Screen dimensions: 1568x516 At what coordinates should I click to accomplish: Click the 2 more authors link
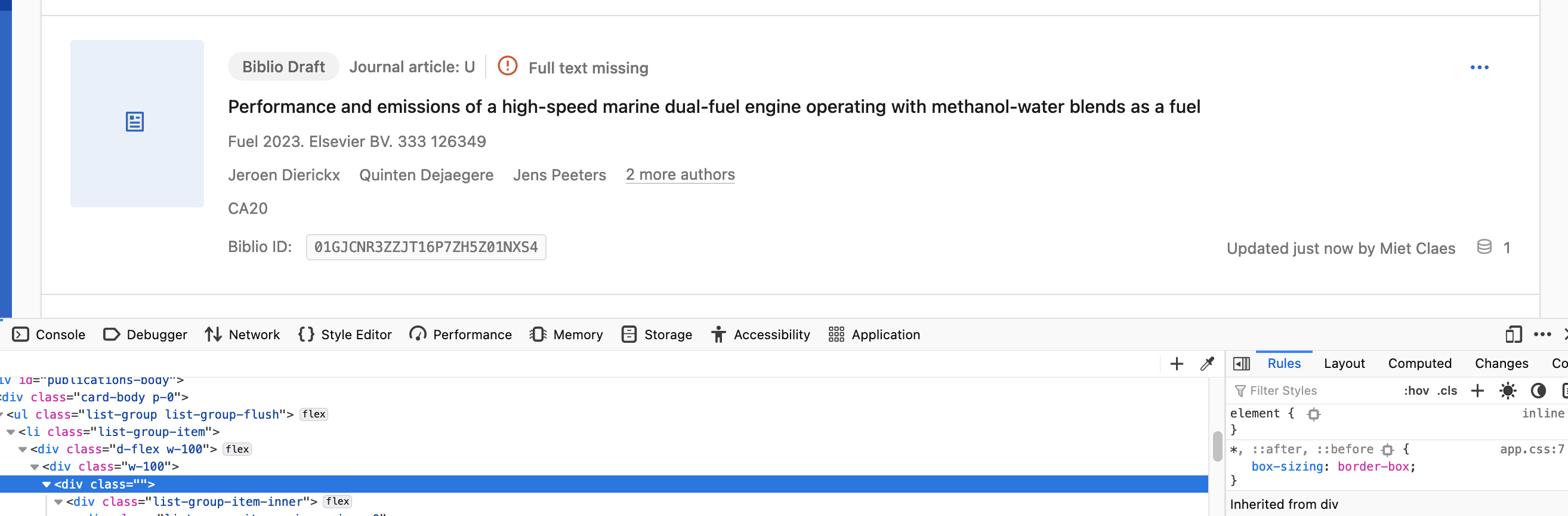pyautogui.click(x=680, y=175)
